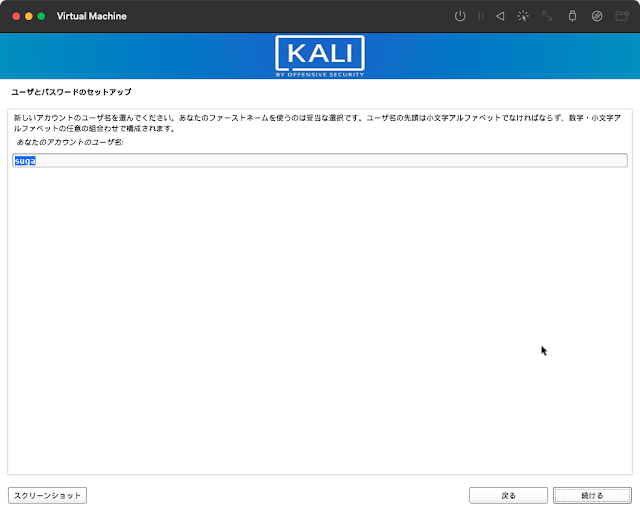
Task: Pause the virtual machine
Action: 481,16
